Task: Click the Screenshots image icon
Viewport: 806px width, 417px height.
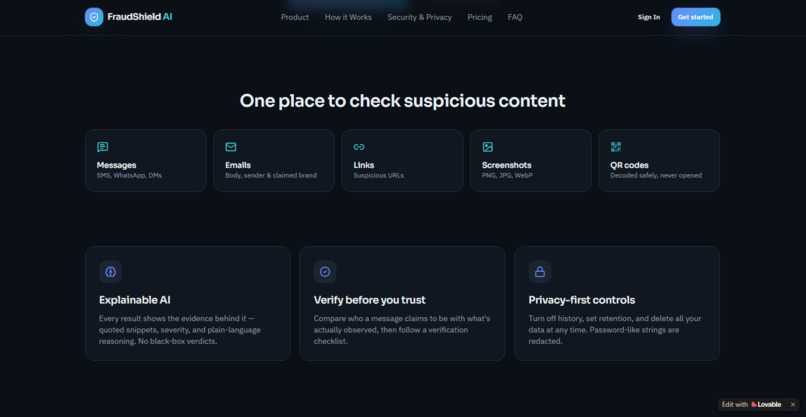Action: coord(487,147)
